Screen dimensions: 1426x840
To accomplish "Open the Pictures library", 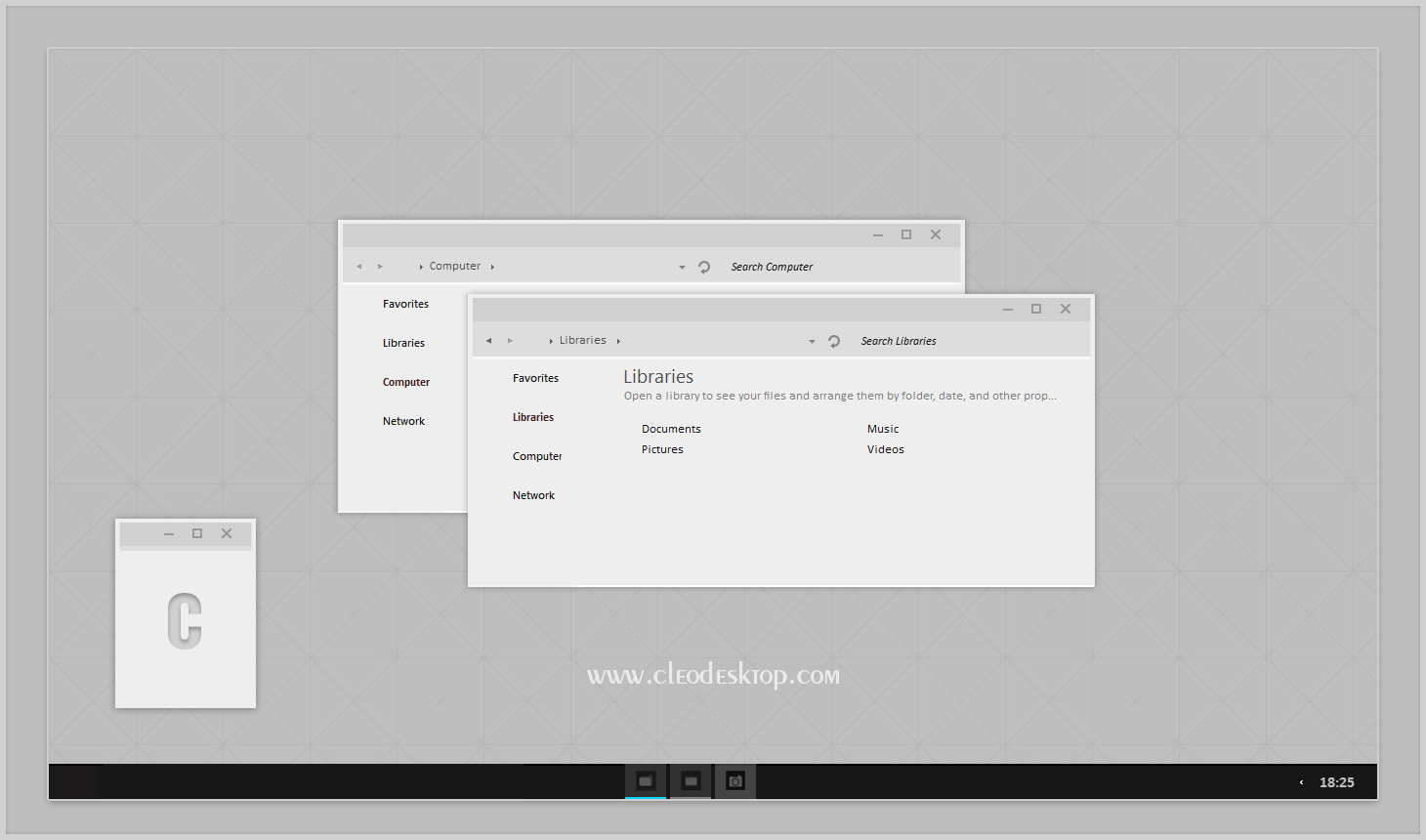I will click(x=662, y=449).
